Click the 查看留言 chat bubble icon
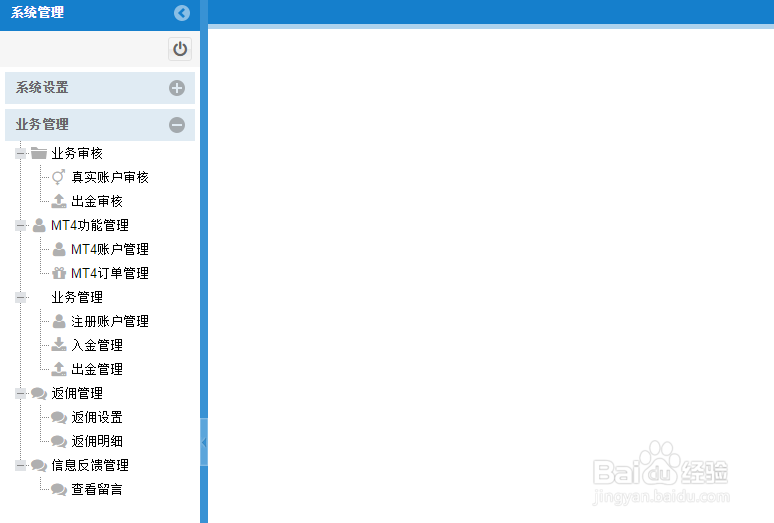The image size is (774, 523). (59, 489)
